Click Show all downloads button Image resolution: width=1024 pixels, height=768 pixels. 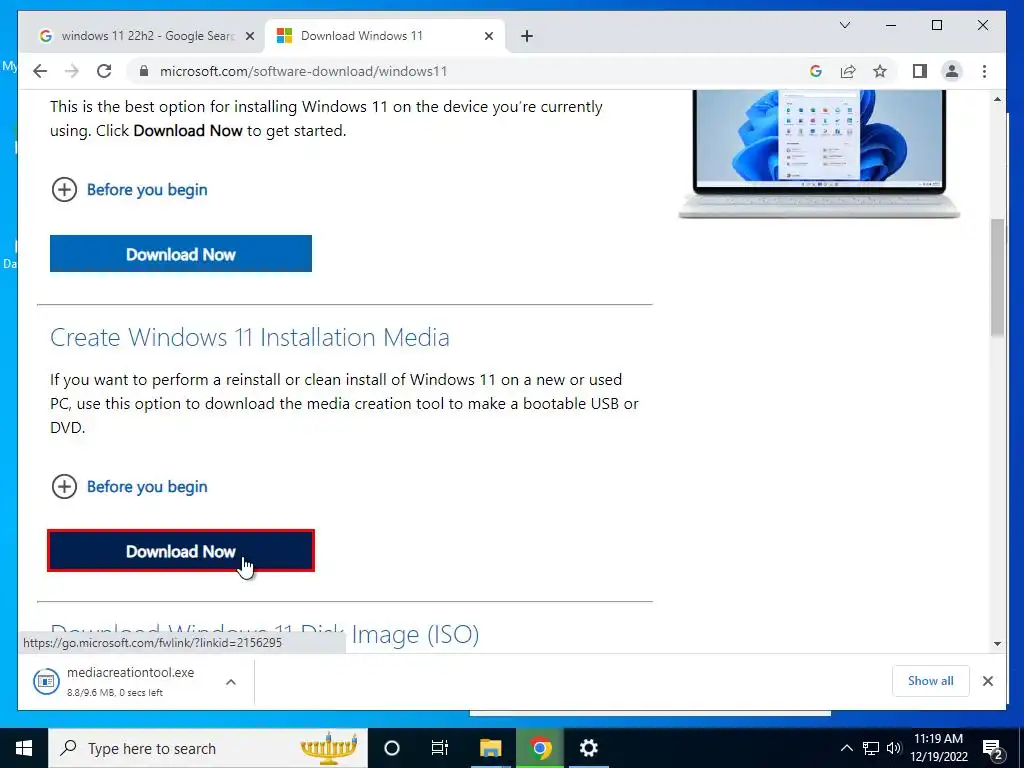[x=931, y=681]
